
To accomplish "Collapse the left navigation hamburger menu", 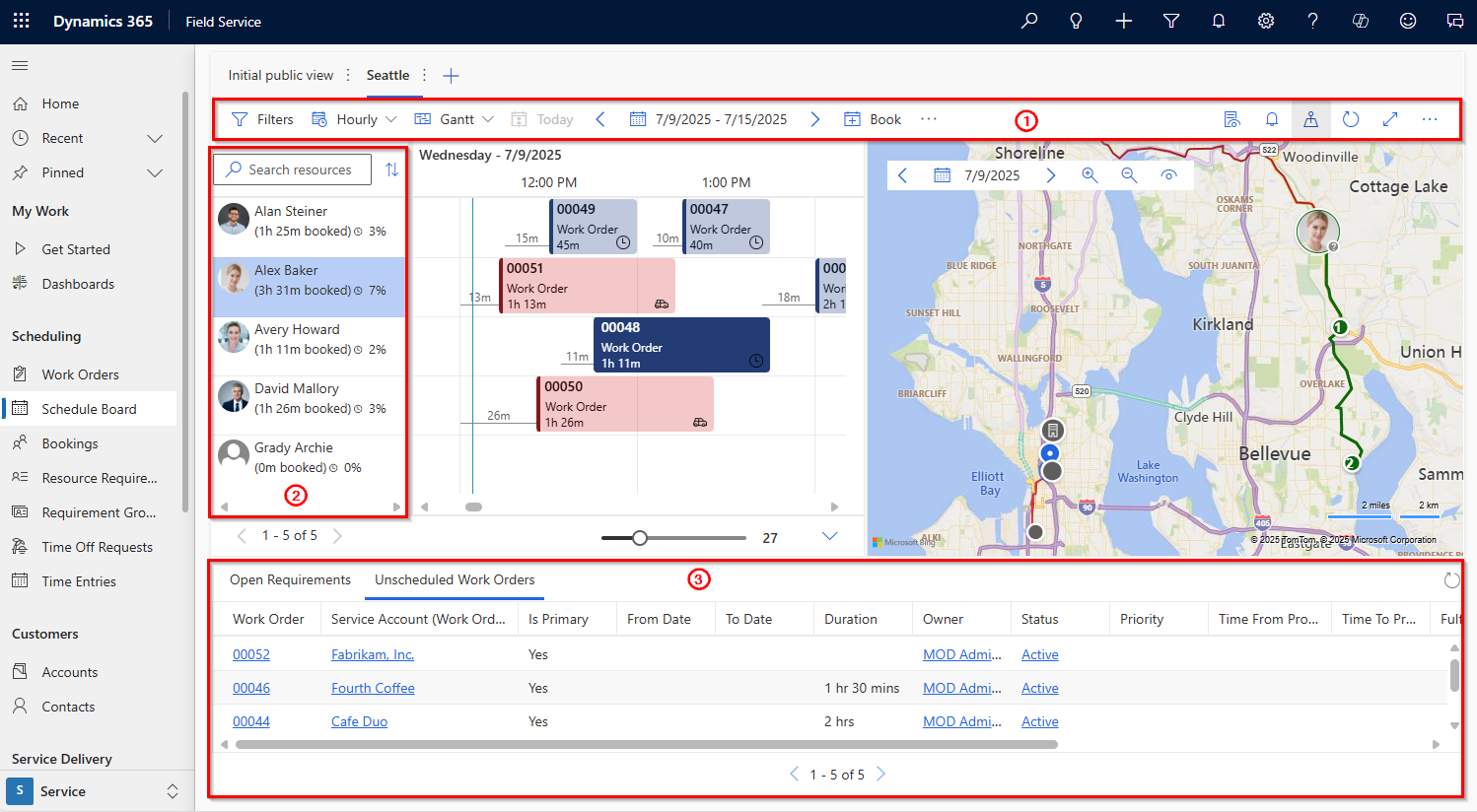I will [20, 66].
